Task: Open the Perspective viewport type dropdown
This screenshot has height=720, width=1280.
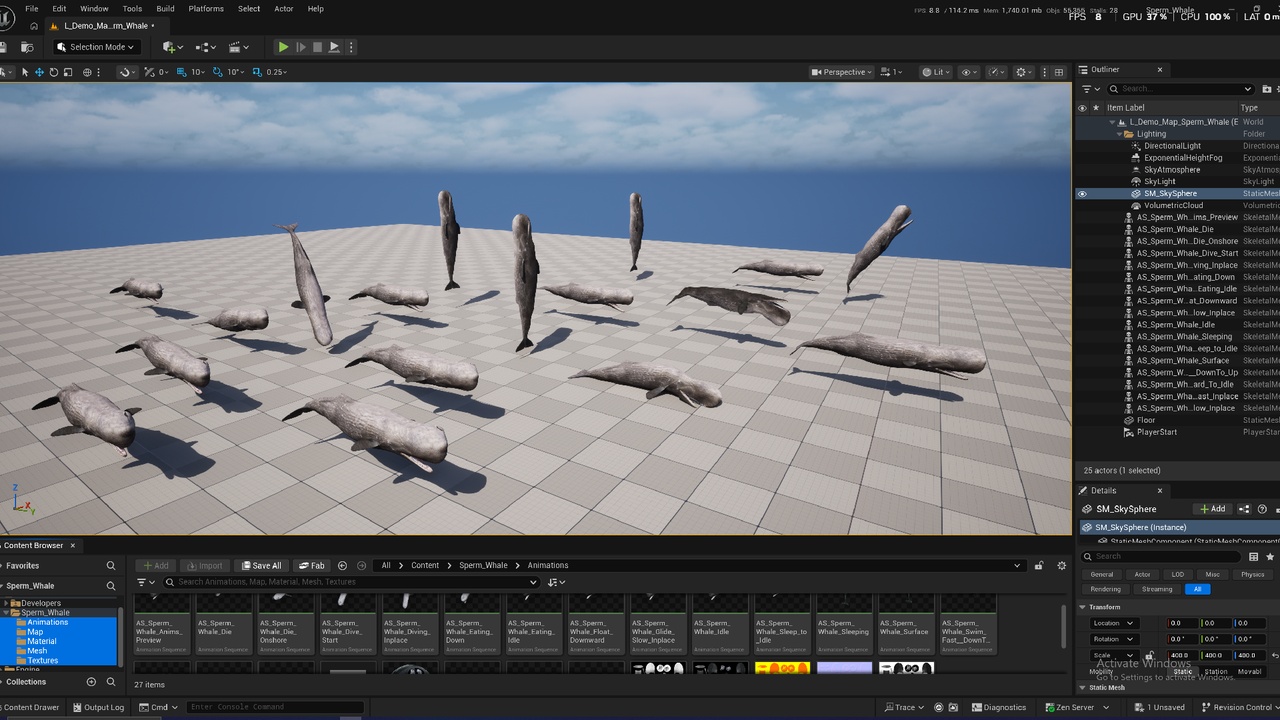Action: pos(842,72)
